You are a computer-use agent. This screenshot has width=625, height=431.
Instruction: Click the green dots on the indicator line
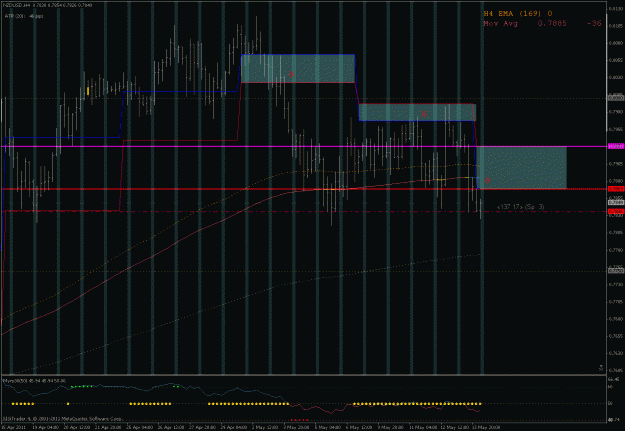tap(82, 386)
